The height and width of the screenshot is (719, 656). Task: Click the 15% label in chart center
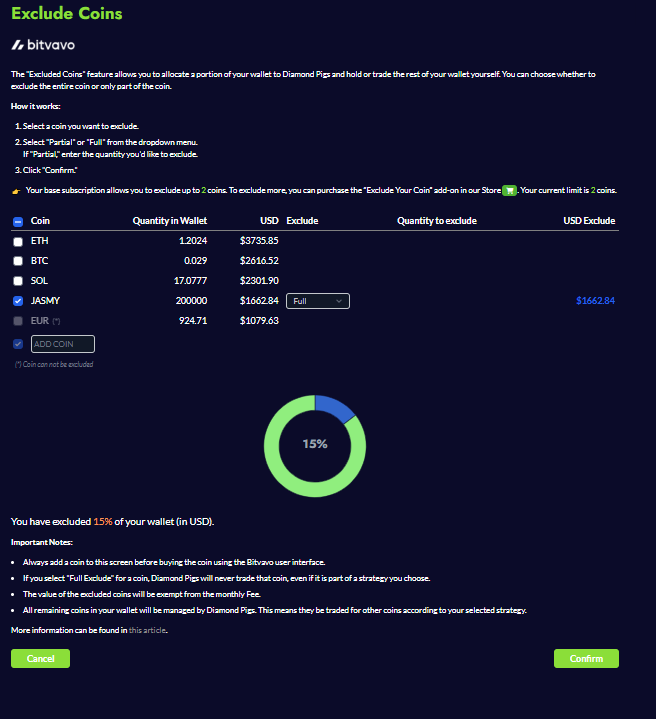click(315, 444)
